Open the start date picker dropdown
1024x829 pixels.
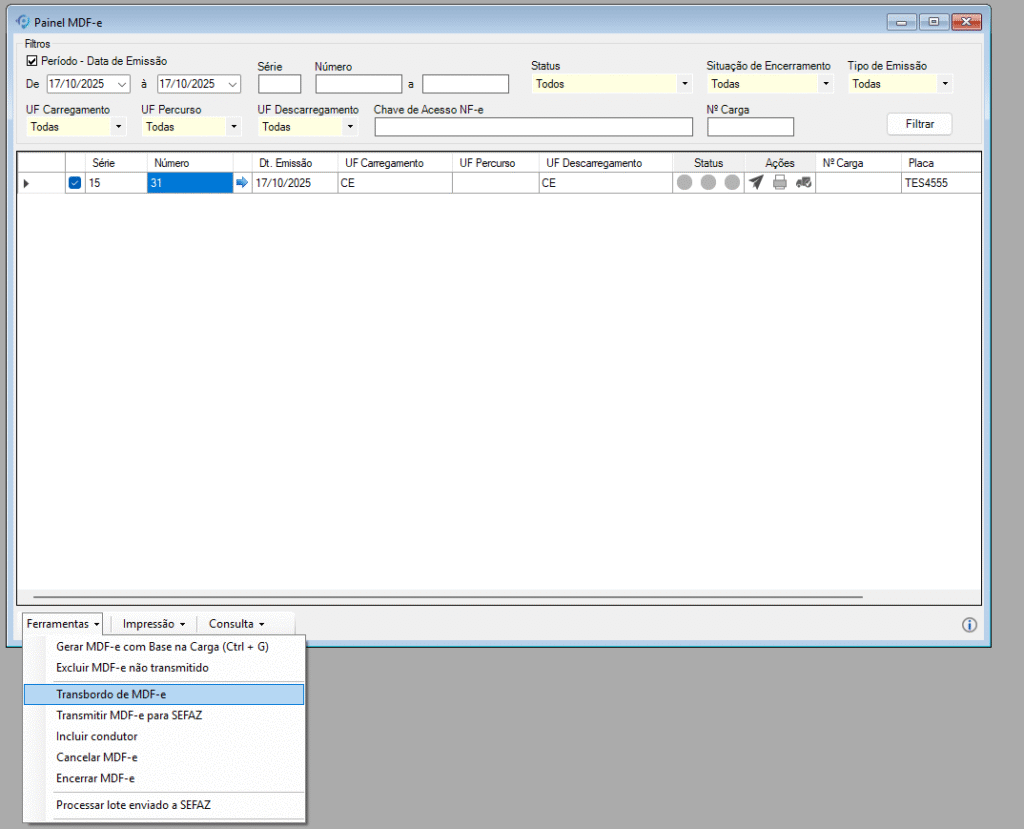(x=123, y=84)
